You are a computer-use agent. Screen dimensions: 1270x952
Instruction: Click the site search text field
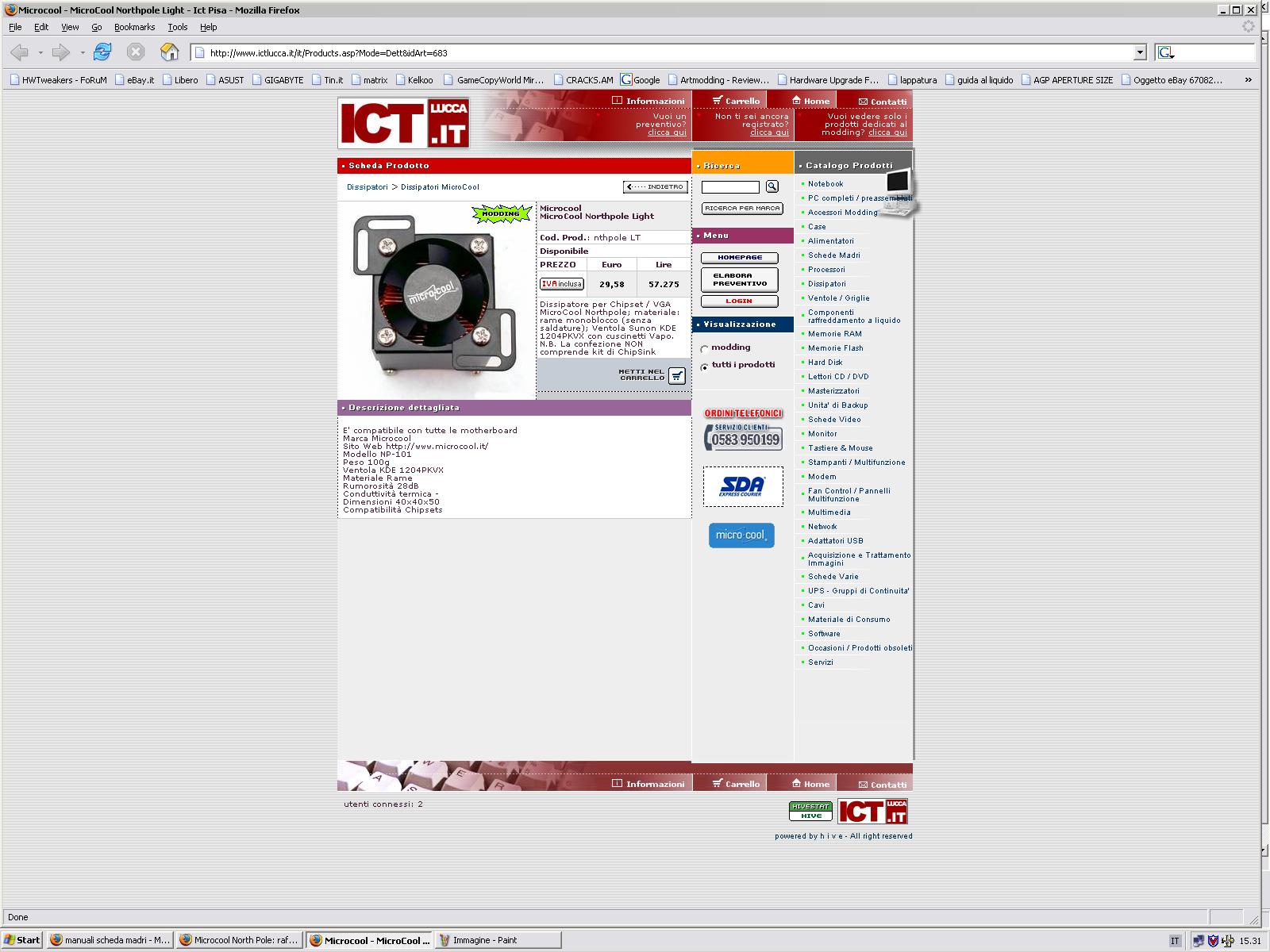pos(730,187)
